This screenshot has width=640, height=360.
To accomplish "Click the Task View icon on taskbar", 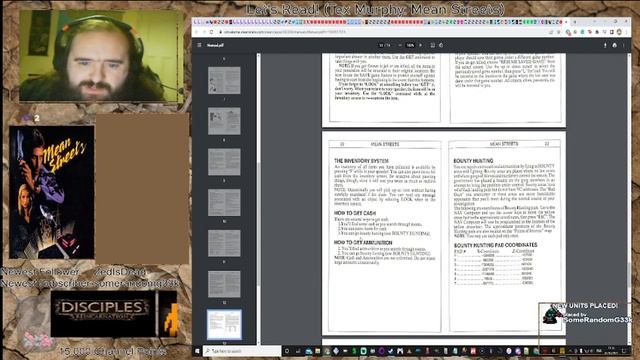I will [x=298, y=351].
